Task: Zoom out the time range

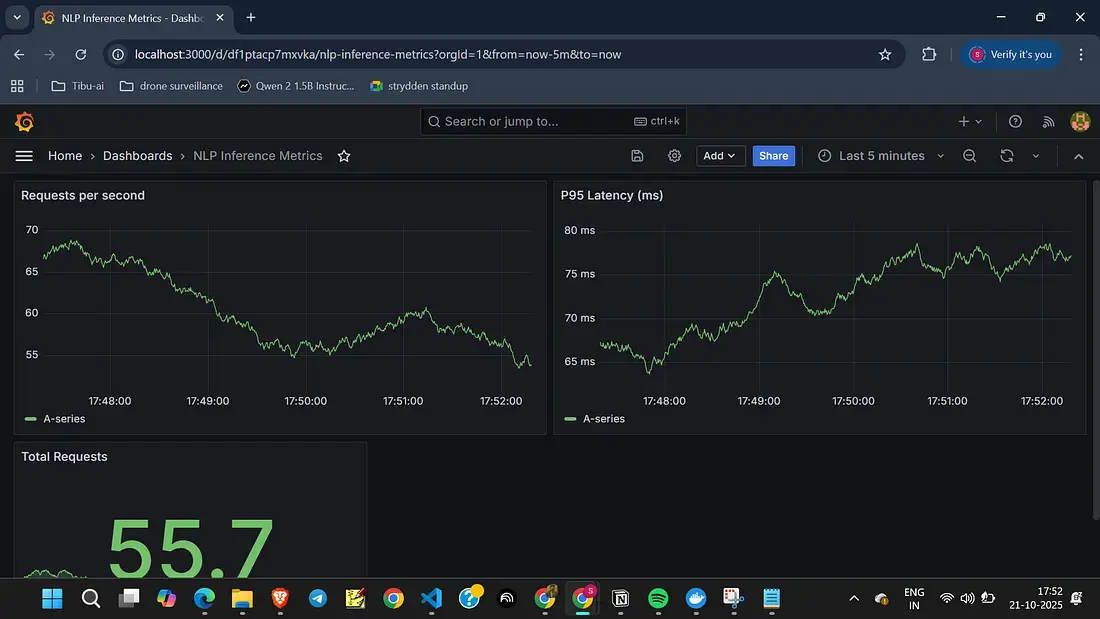Action: 969,156
